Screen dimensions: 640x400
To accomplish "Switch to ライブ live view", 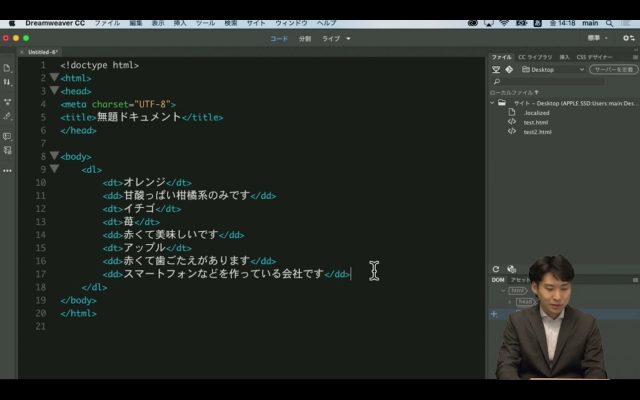I will pyautogui.click(x=331, y=38).
